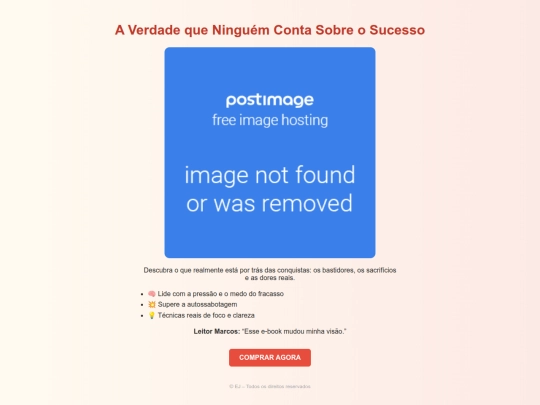
Task: Click the Leitor Marcos testimonial name
Action: tap(217, 331)
